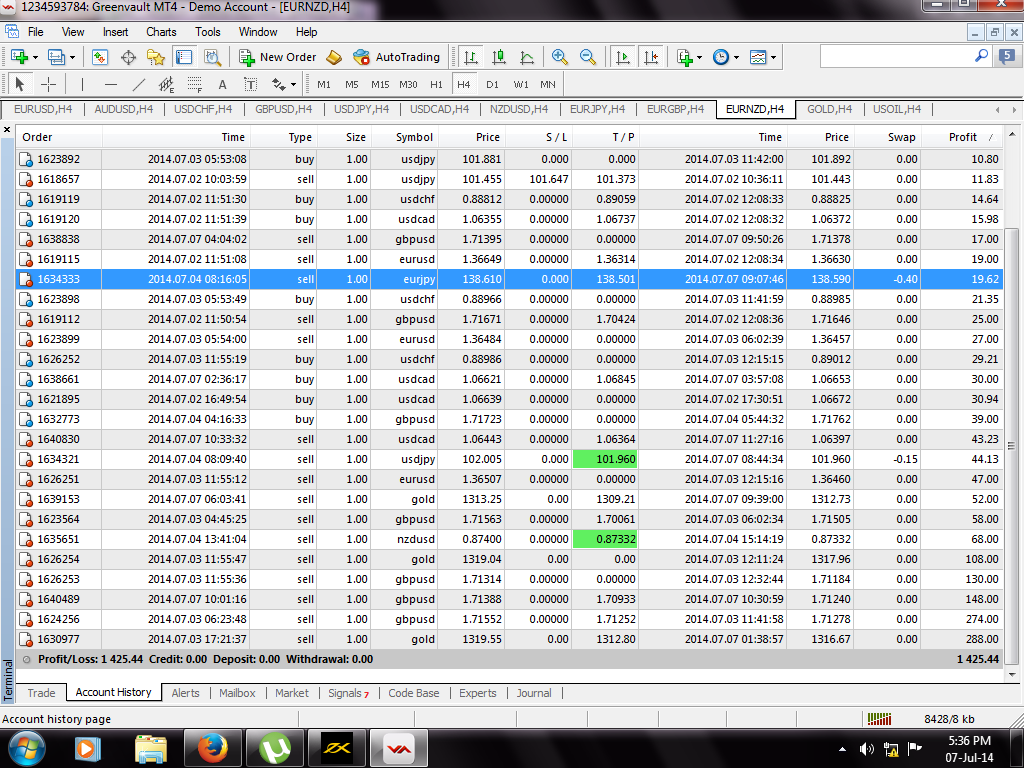Select the vertical line drawing tool
1024x768 pixels.
[82, 84]
